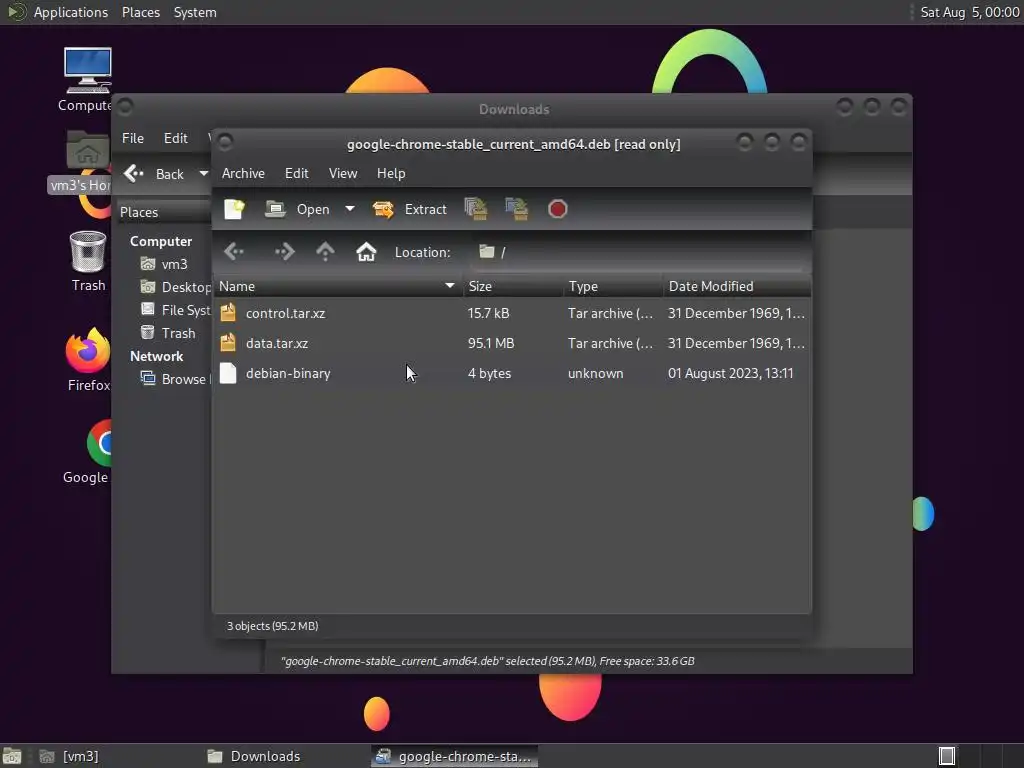Open the System menu in top panel
The height and width of the screenshot is (768, 1024).
(x=195, y=12)
